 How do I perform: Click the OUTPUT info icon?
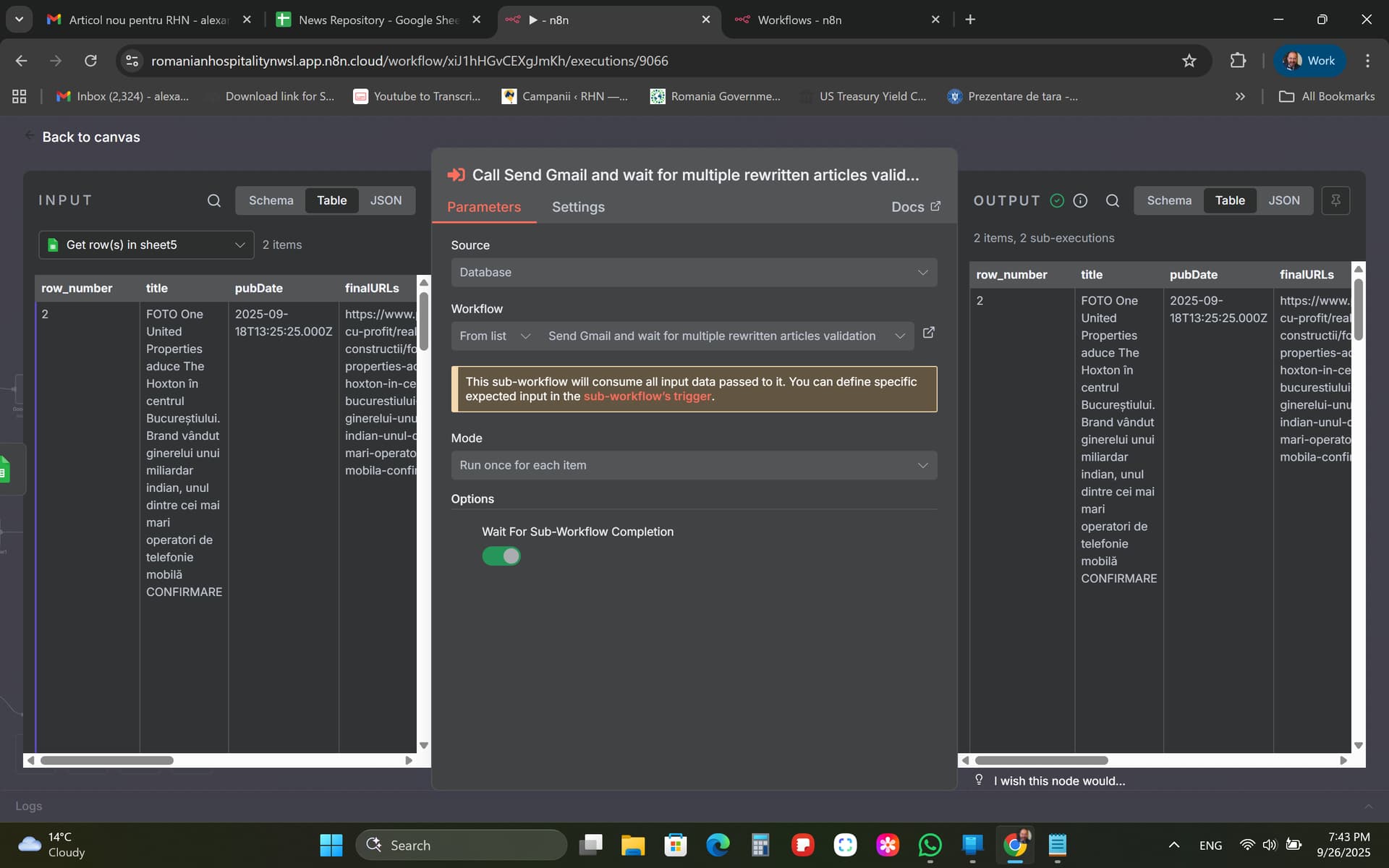point(1080,200)
